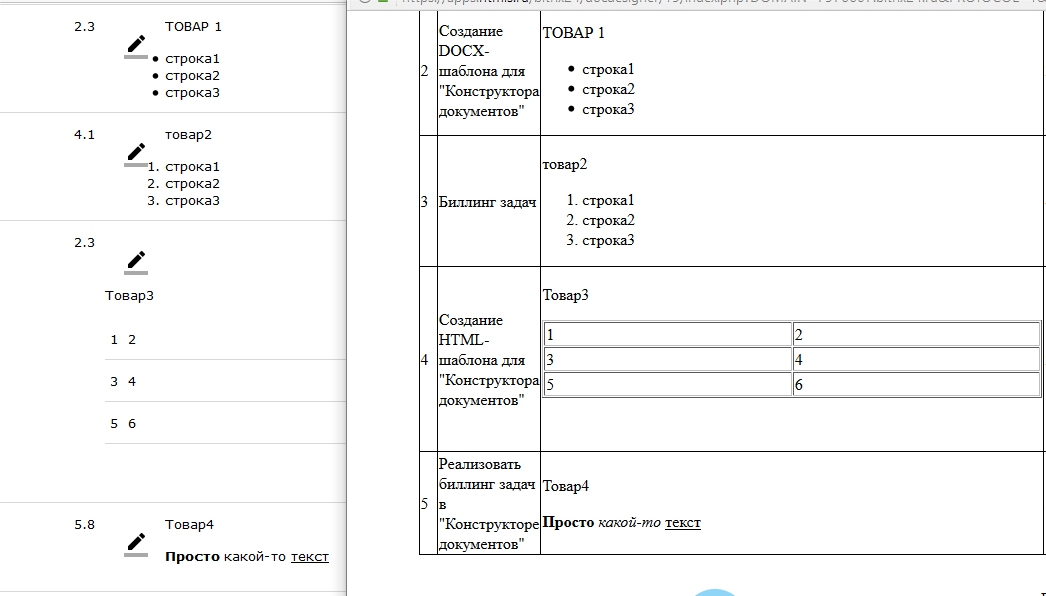
Task: Click the 'ТОВАР 1' heading in left list
Action: [193, 27]
